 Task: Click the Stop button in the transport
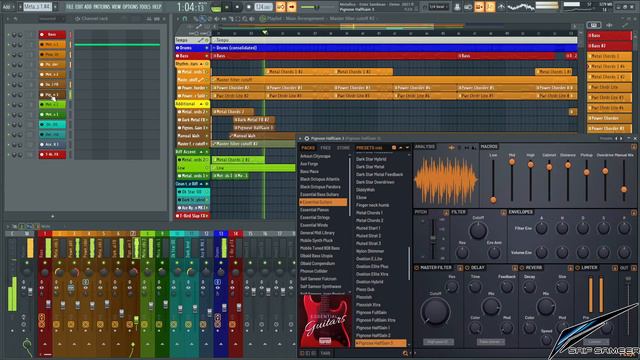point(237,7)
